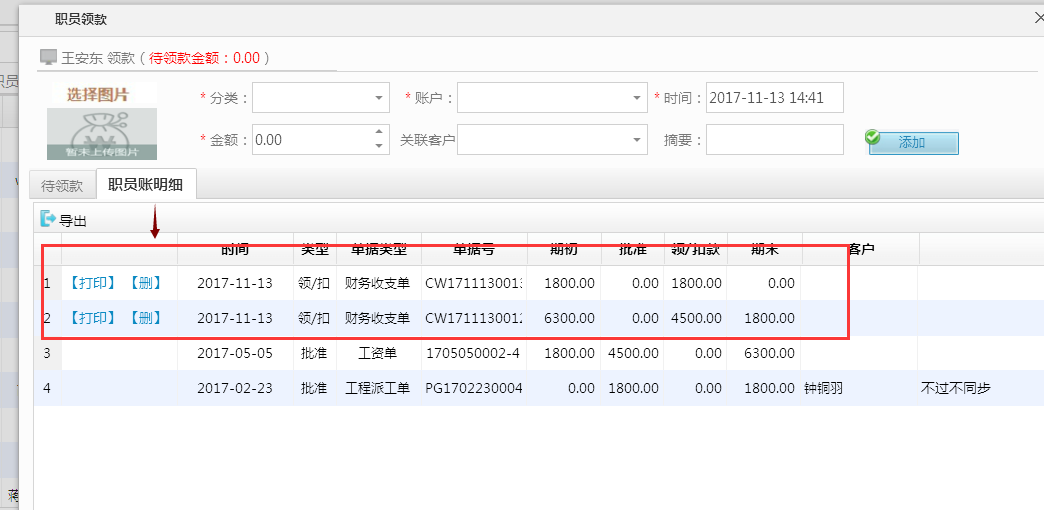Screen dimensions: 1044x510
Task: Click the 时间 date input field
Action: (774, 98)
